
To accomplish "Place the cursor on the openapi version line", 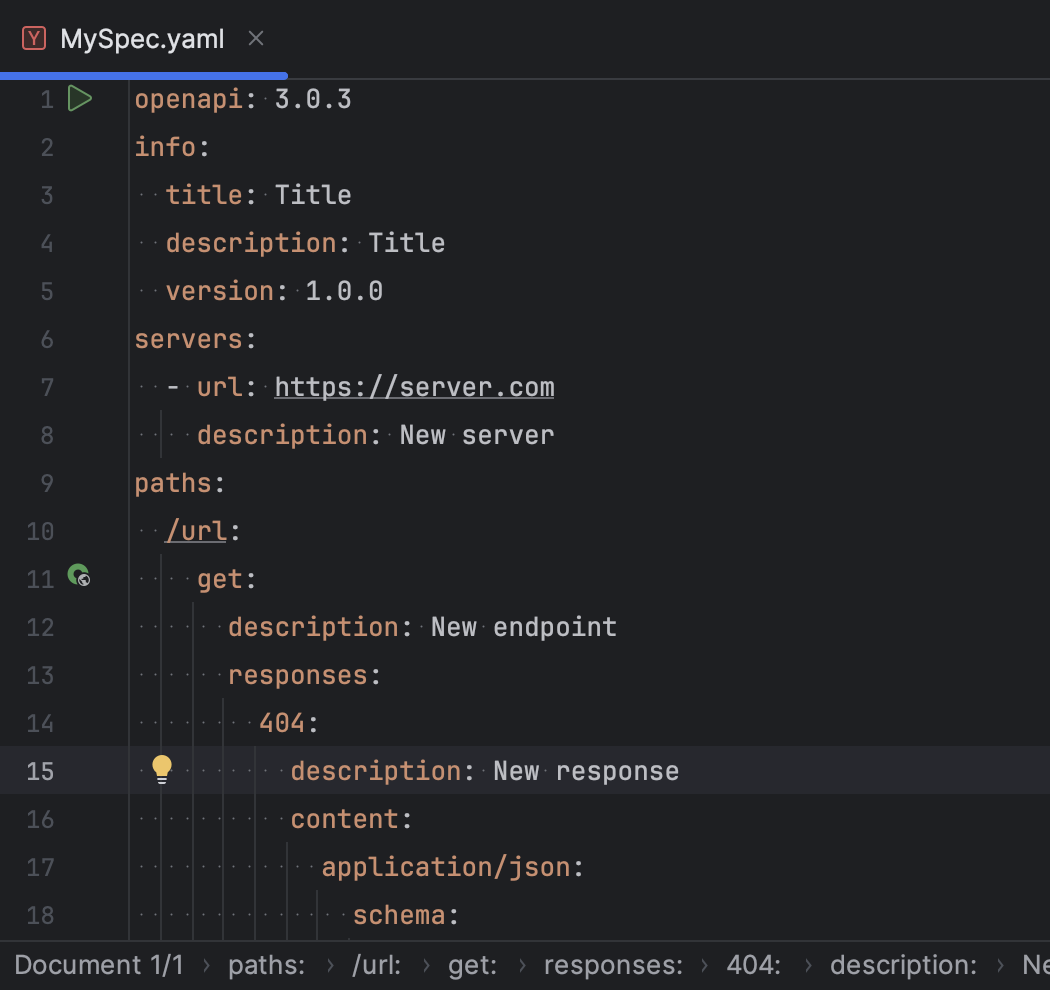I will pos(243,99).
